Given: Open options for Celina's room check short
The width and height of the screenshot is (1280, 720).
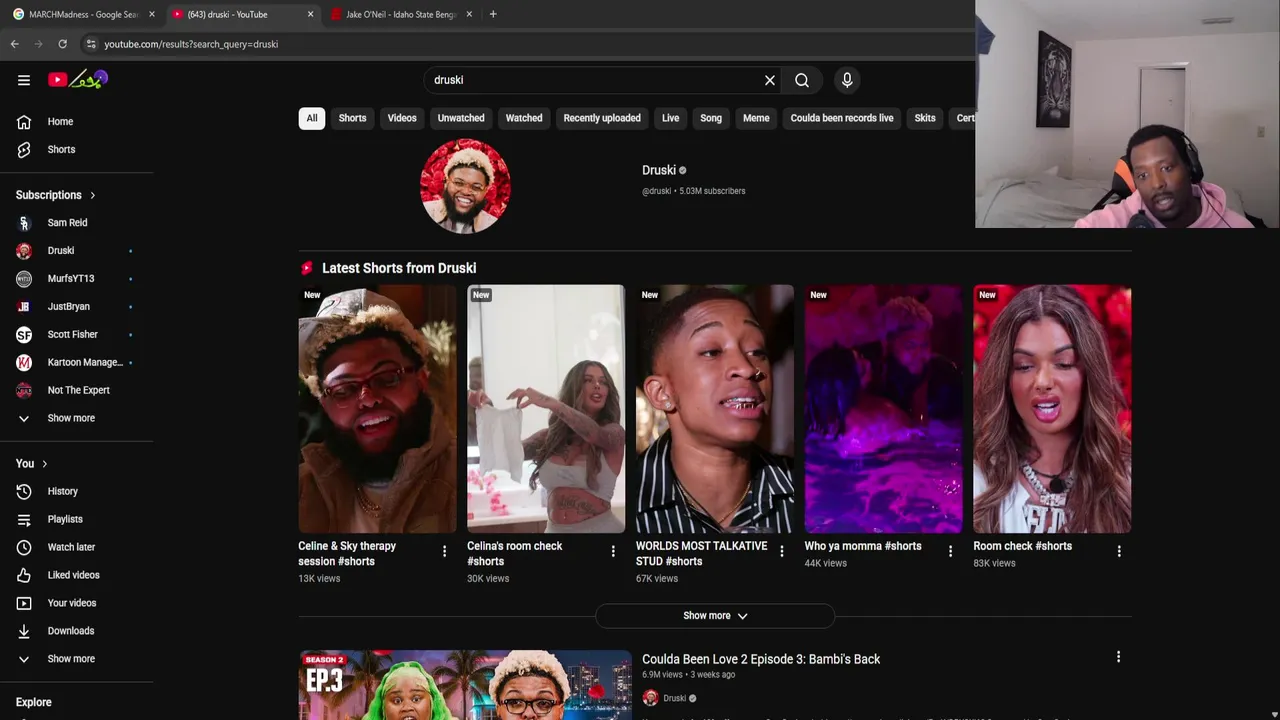Looking at the screenshot, I should [613, 551].
